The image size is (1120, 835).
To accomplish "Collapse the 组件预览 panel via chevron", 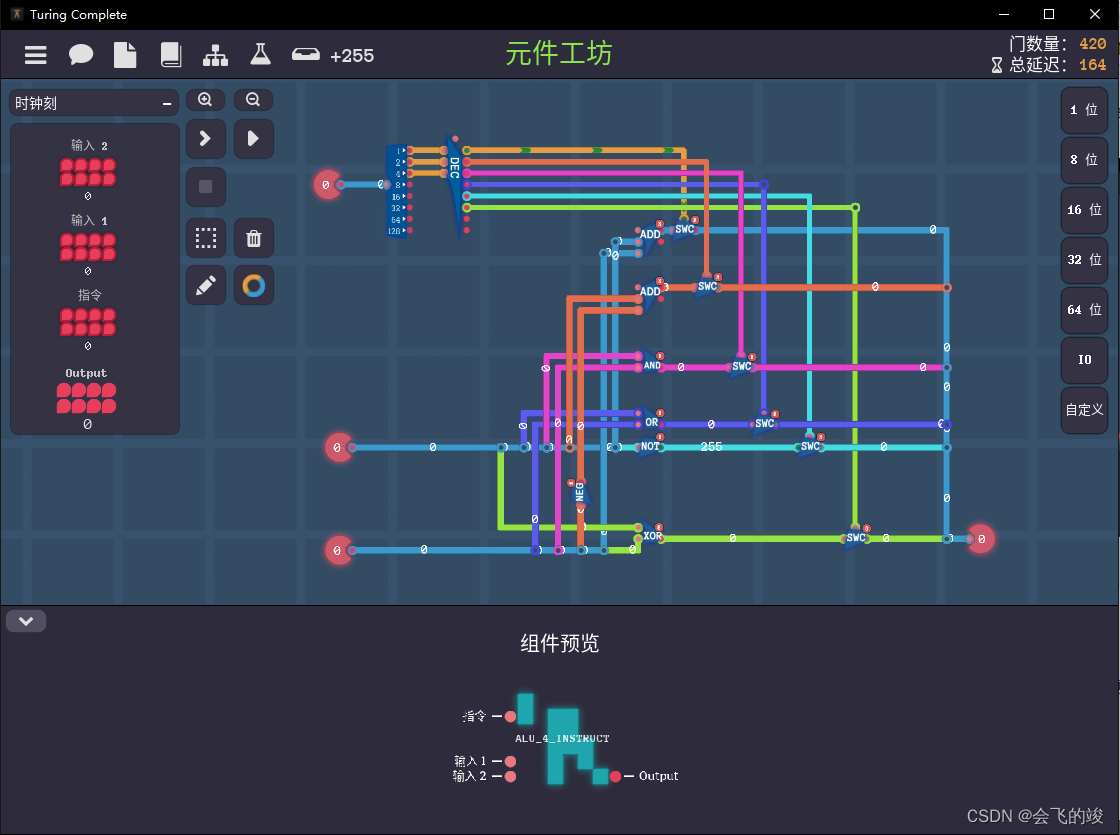I will pos(26,620).
